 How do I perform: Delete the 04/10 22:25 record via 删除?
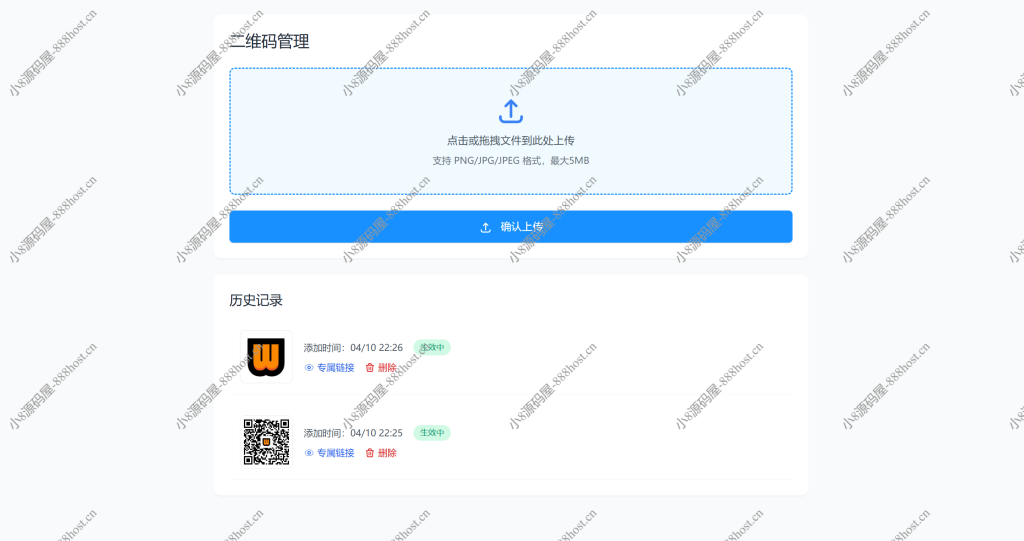coord(381,453)
